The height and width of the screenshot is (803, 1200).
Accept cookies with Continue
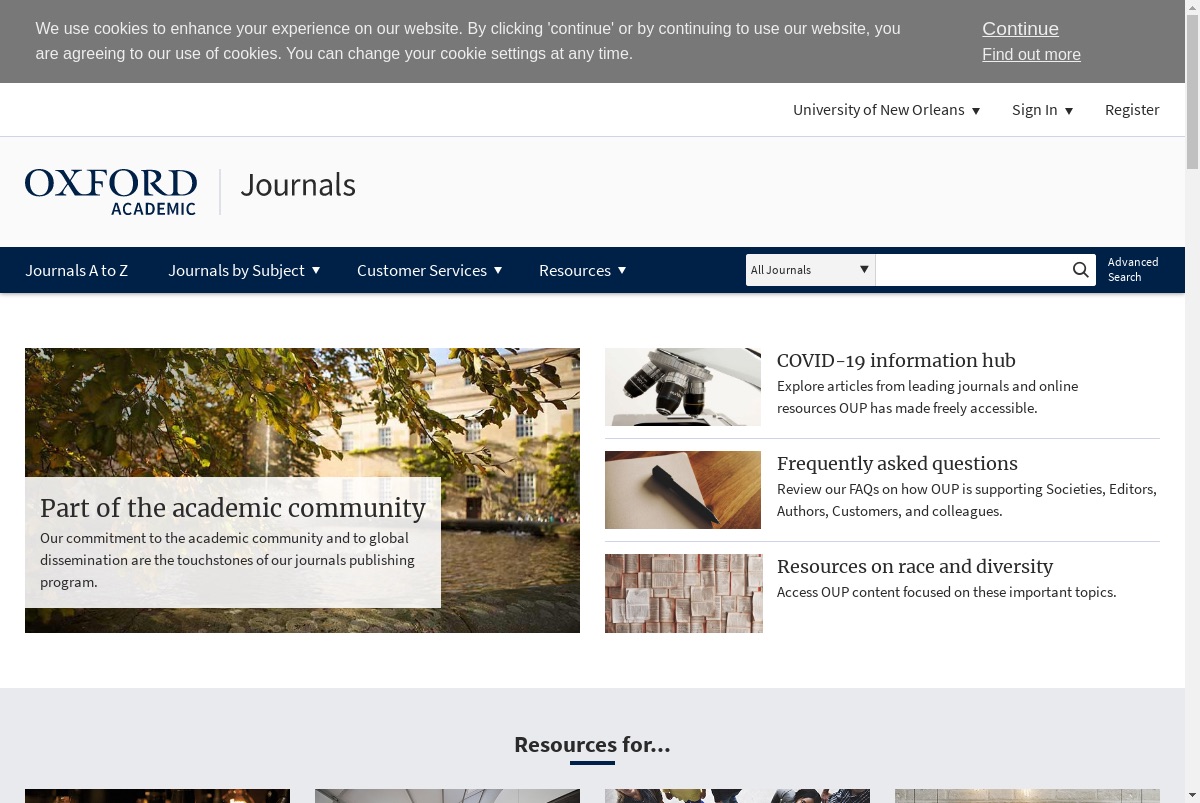tap(1020, 29)
